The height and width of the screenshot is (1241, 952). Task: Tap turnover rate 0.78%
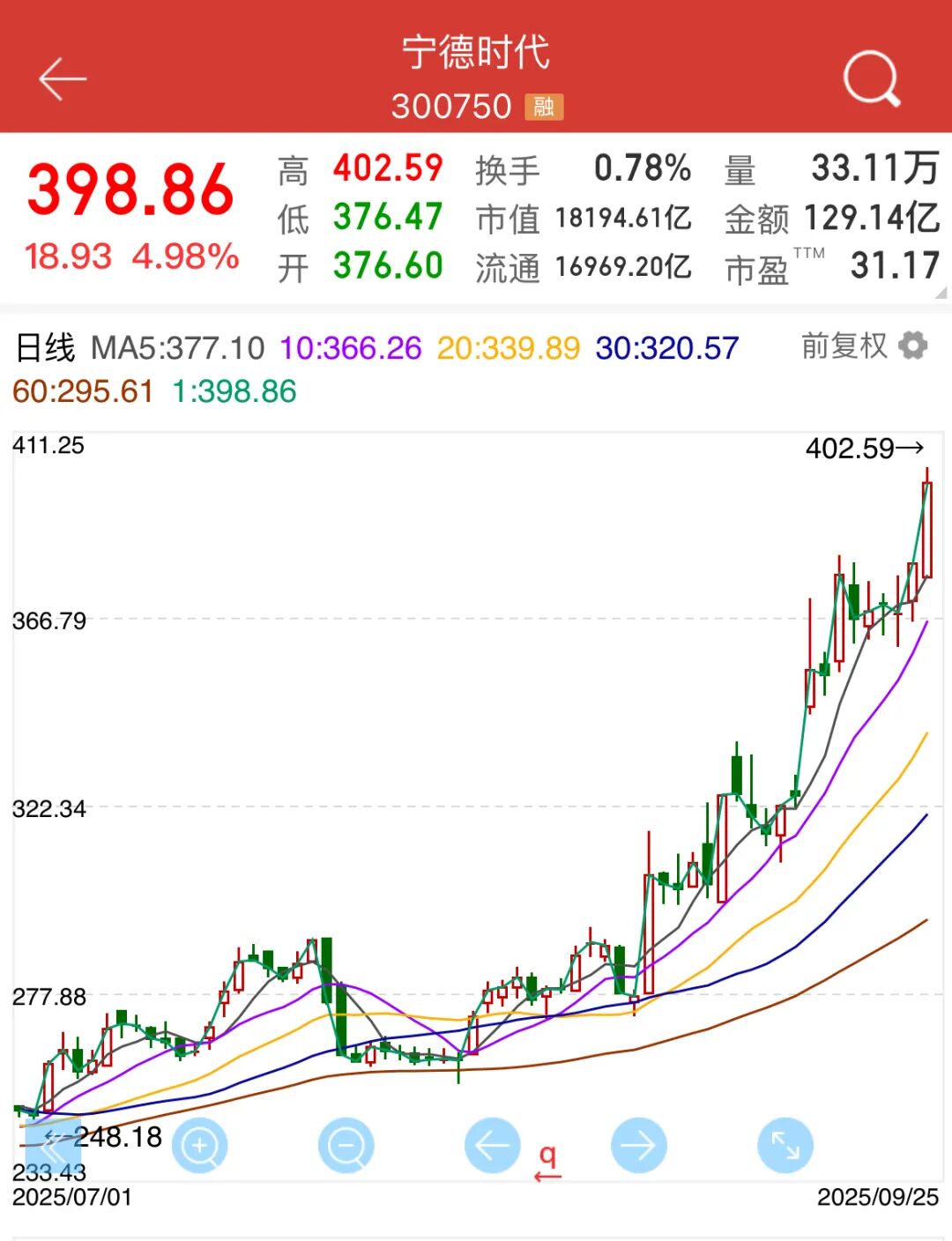coord(643,167)
